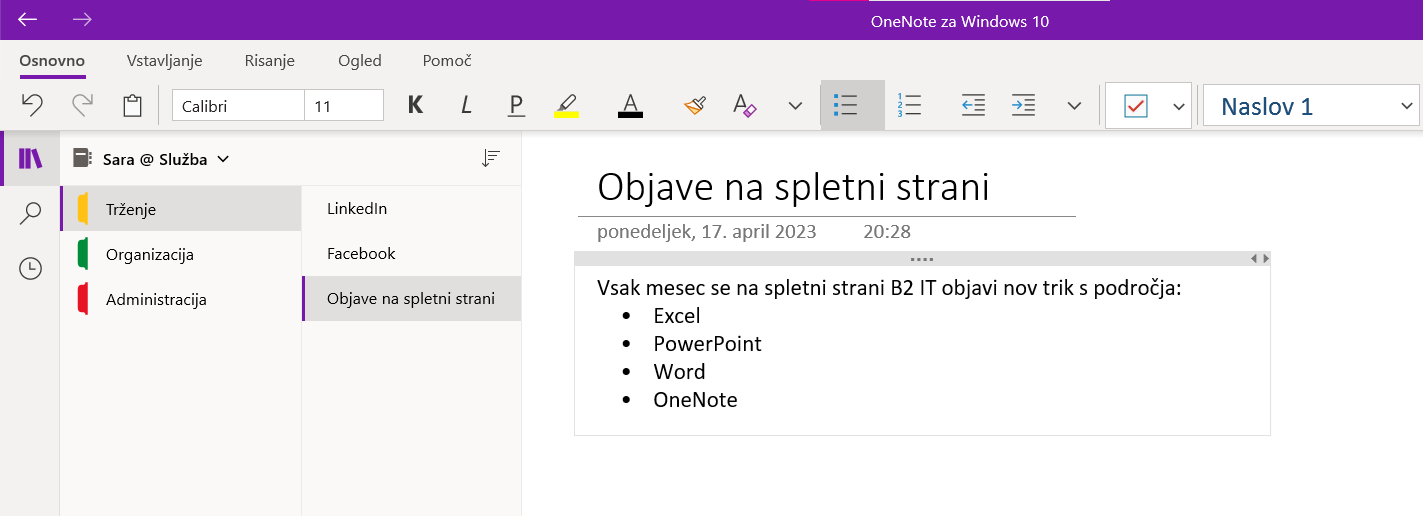This screenshot has width=1423, height=516.
Task: Click the note container drag handle
Action: coord(922,259)
